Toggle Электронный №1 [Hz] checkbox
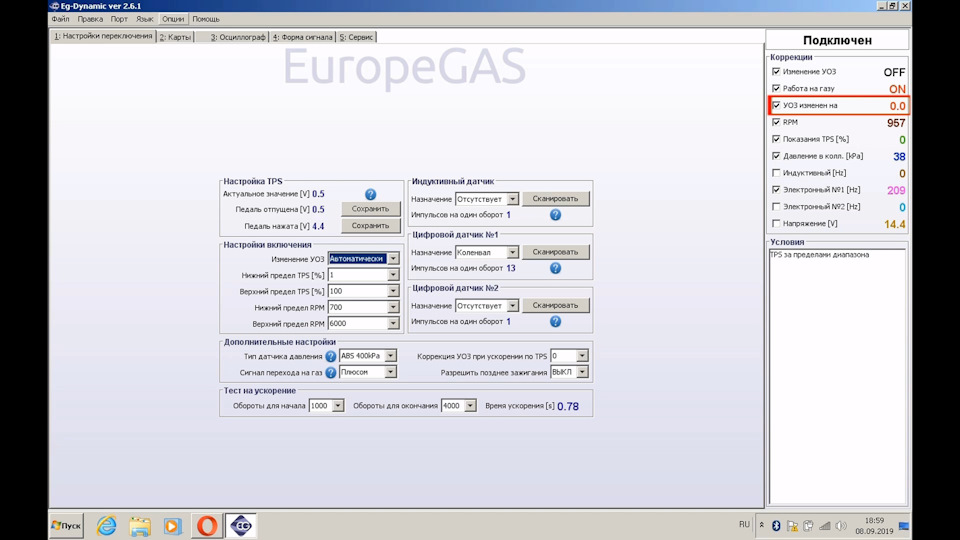Viewport: 960px width, 540px height. (776, 190)
